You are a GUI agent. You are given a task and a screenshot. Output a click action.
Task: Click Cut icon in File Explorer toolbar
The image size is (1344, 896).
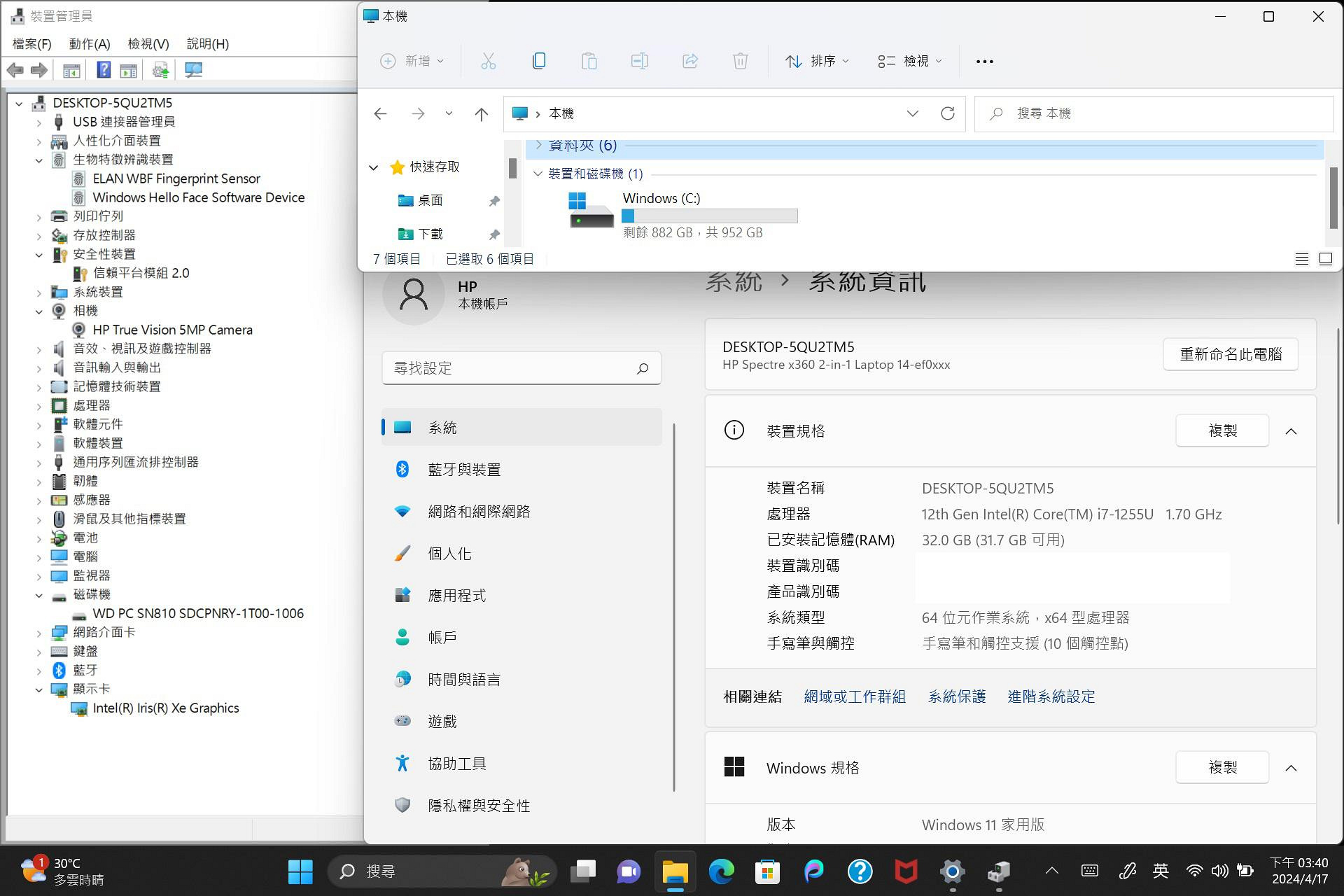click(x=489, y=62)
